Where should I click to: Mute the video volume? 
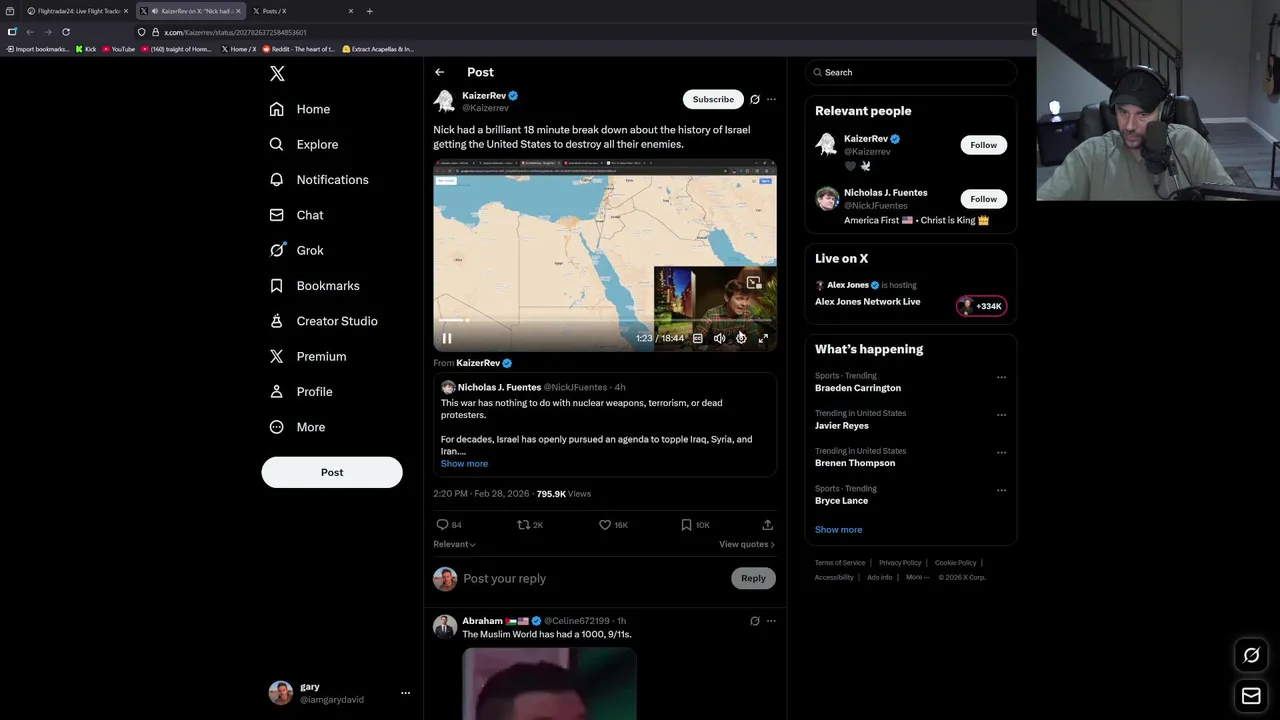(719, 338)
